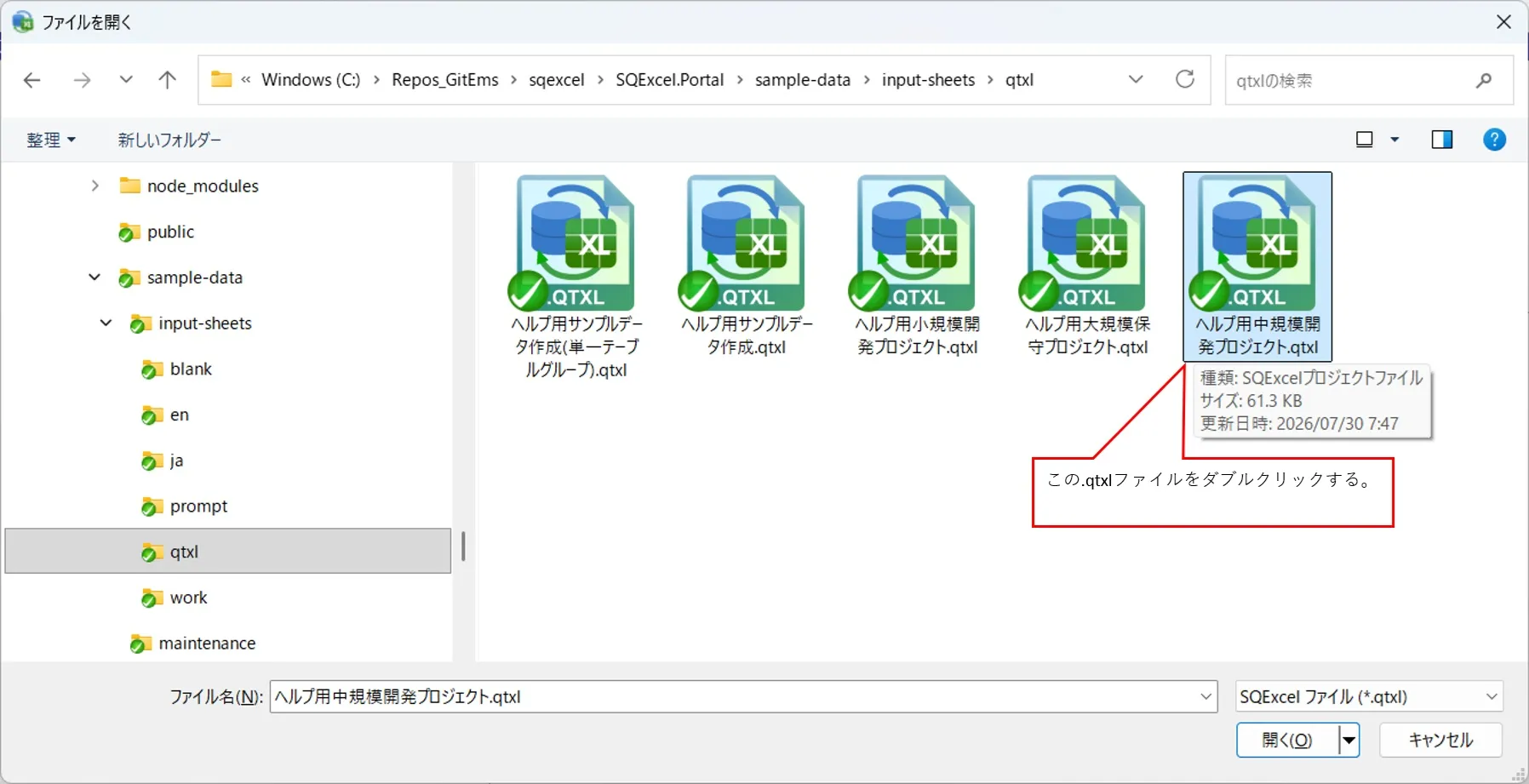This screenshot has height=784, width=1529.
Task: Open the view options dropdown arrow
Action: (1394, 140)
